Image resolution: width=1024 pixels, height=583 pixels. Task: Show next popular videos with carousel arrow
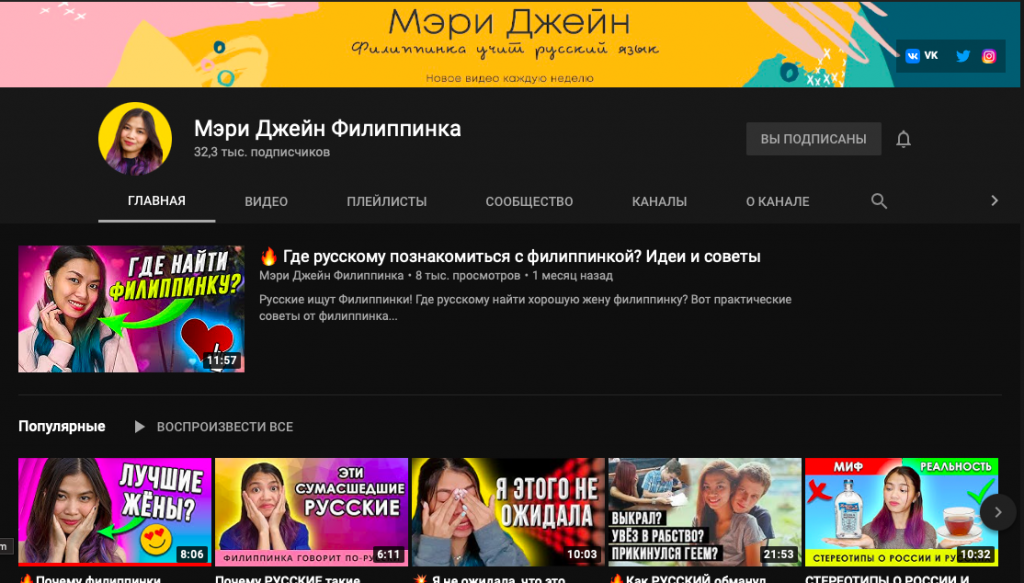click(997, 512)
